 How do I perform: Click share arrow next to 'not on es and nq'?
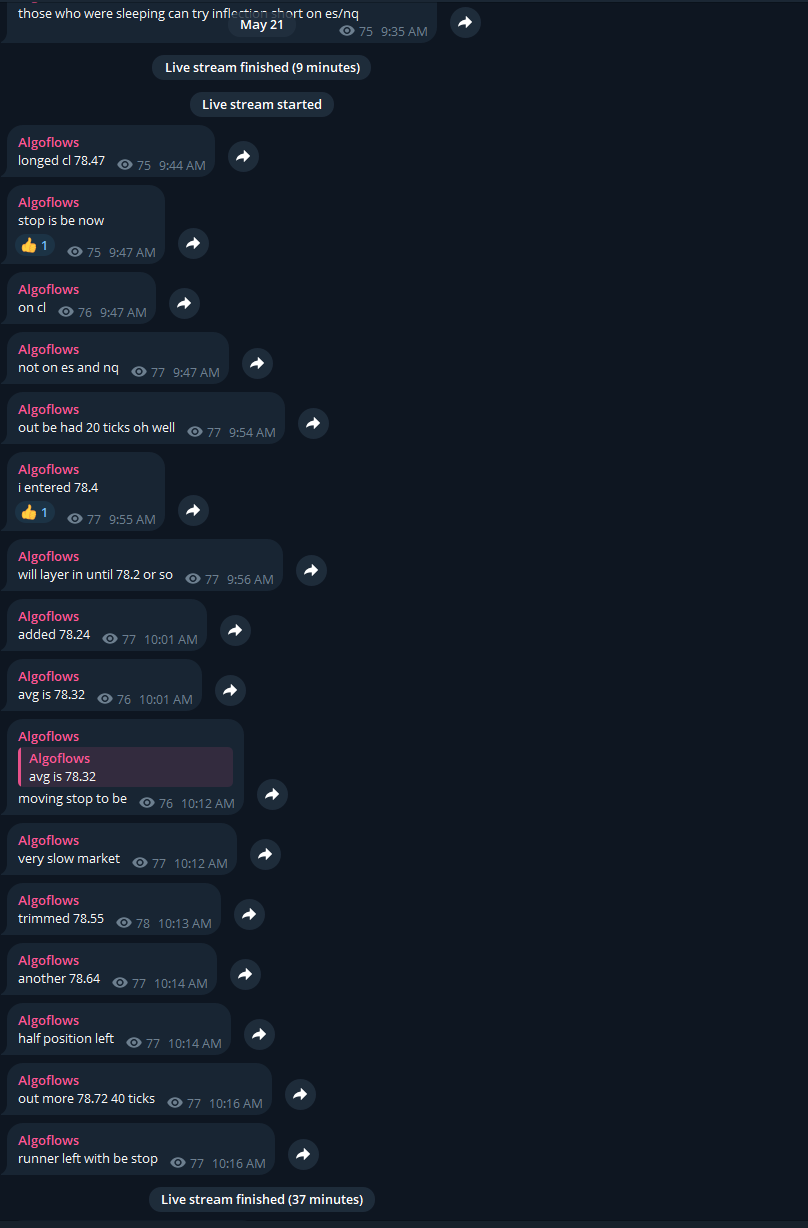[x=257, y=363]
